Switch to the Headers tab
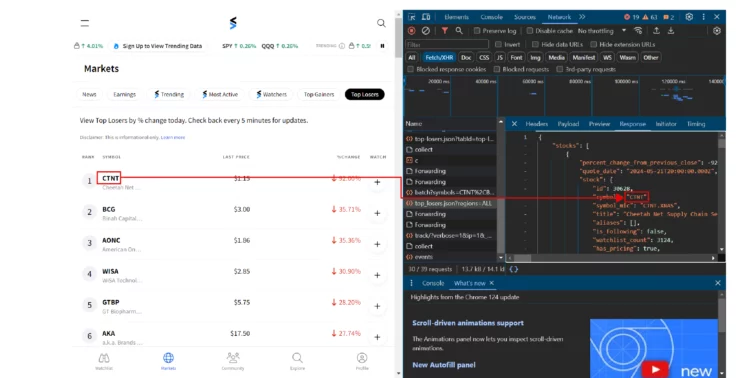This screenshot has width=744, height=378. 537,124
